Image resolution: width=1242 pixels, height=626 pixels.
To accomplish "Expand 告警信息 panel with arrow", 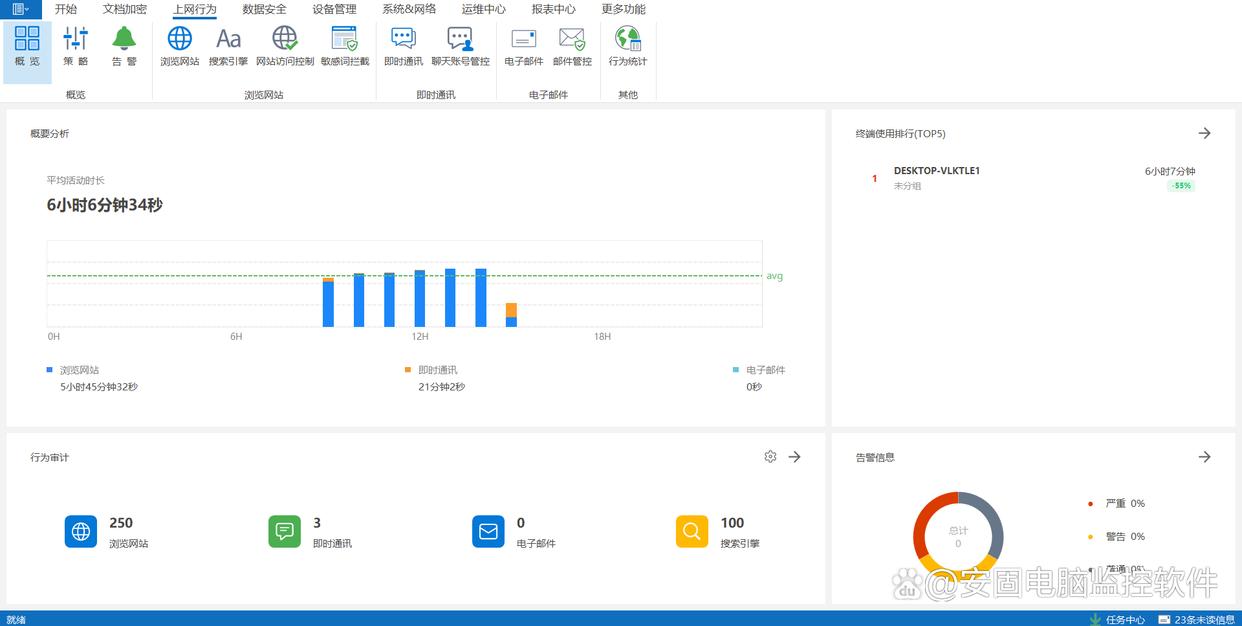I will click(x=1205, y=457).
